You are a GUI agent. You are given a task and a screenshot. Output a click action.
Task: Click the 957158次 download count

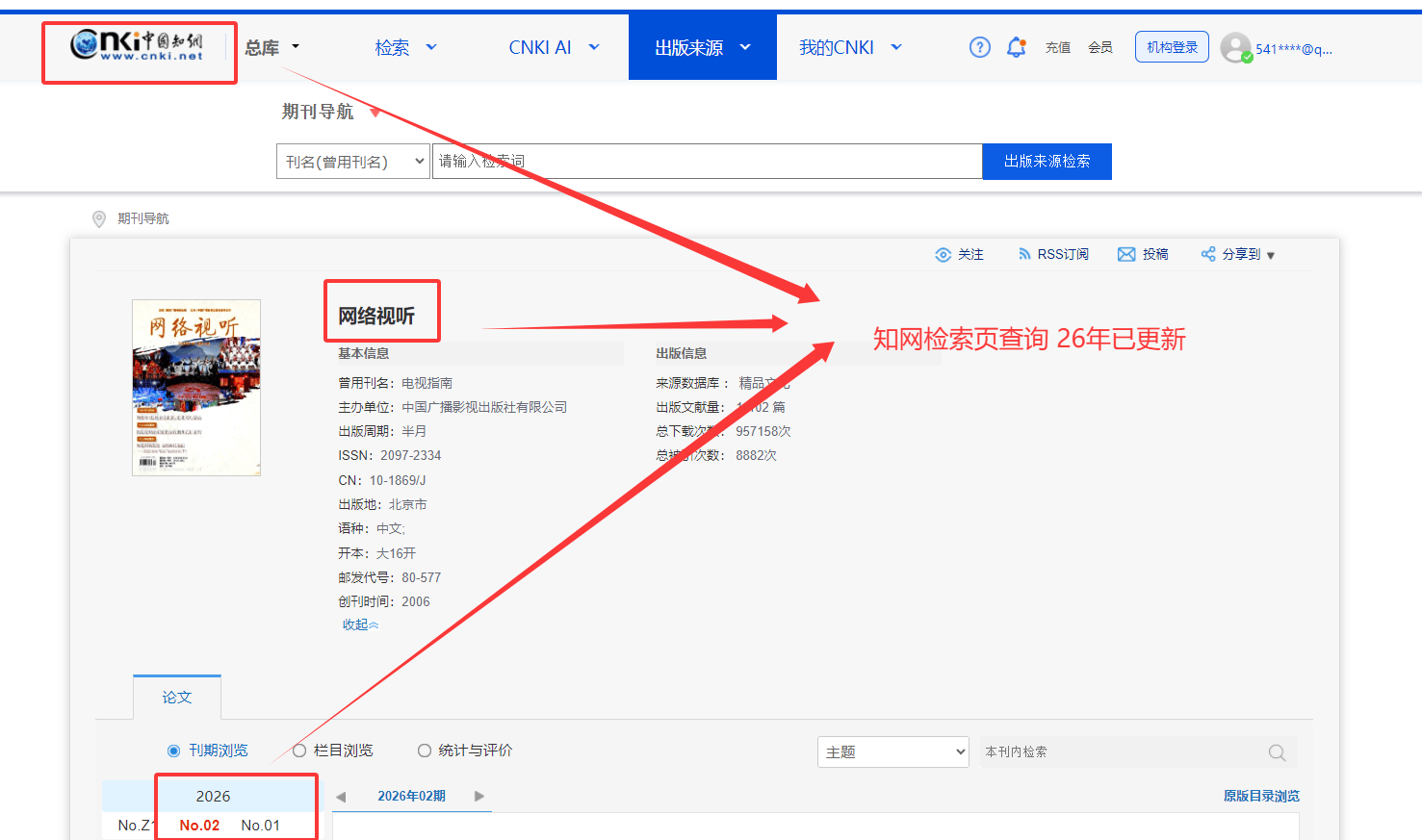click(x=763, y=431)
